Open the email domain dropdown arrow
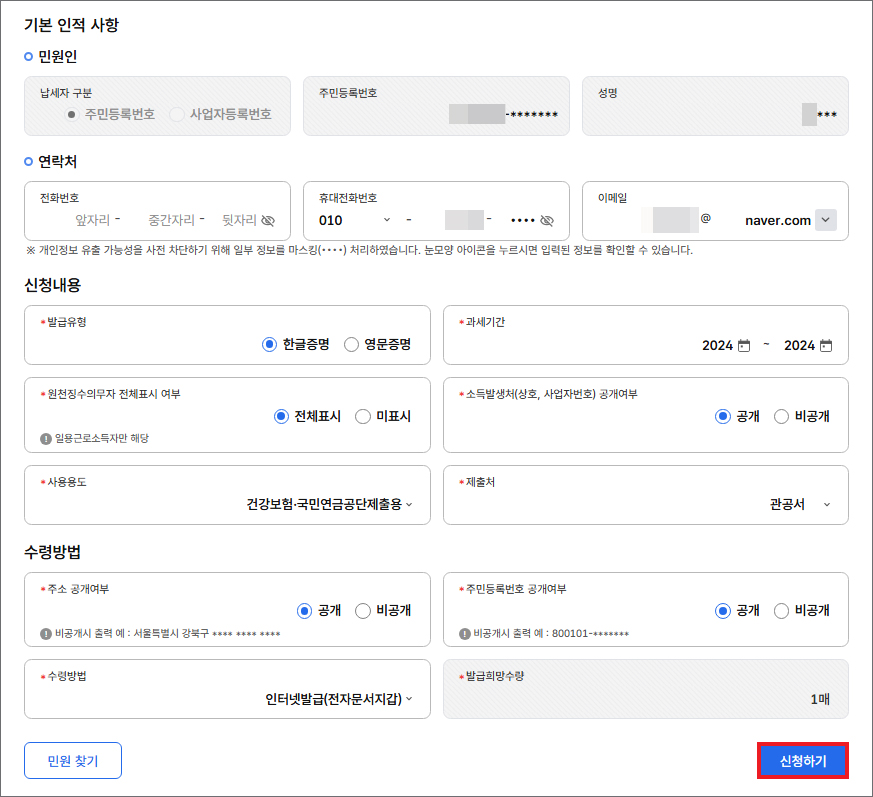Viewport: 873px width, 797px height. click(x=825, y=220)
